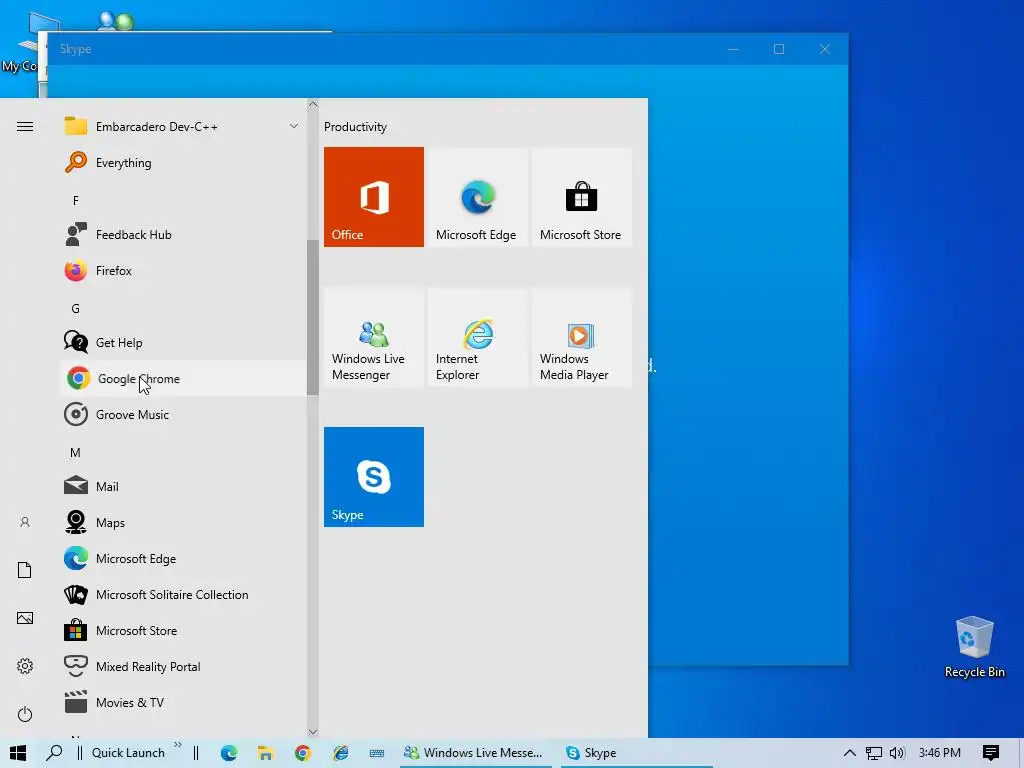Jump to letter F section header
1024x768 pixels.
pos(76,200)
